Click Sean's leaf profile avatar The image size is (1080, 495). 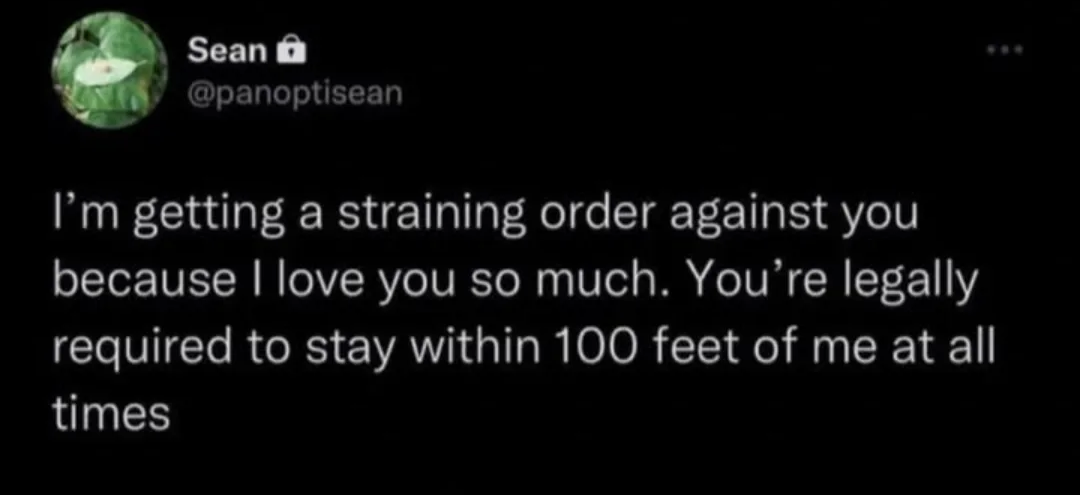tap(111, 71)
